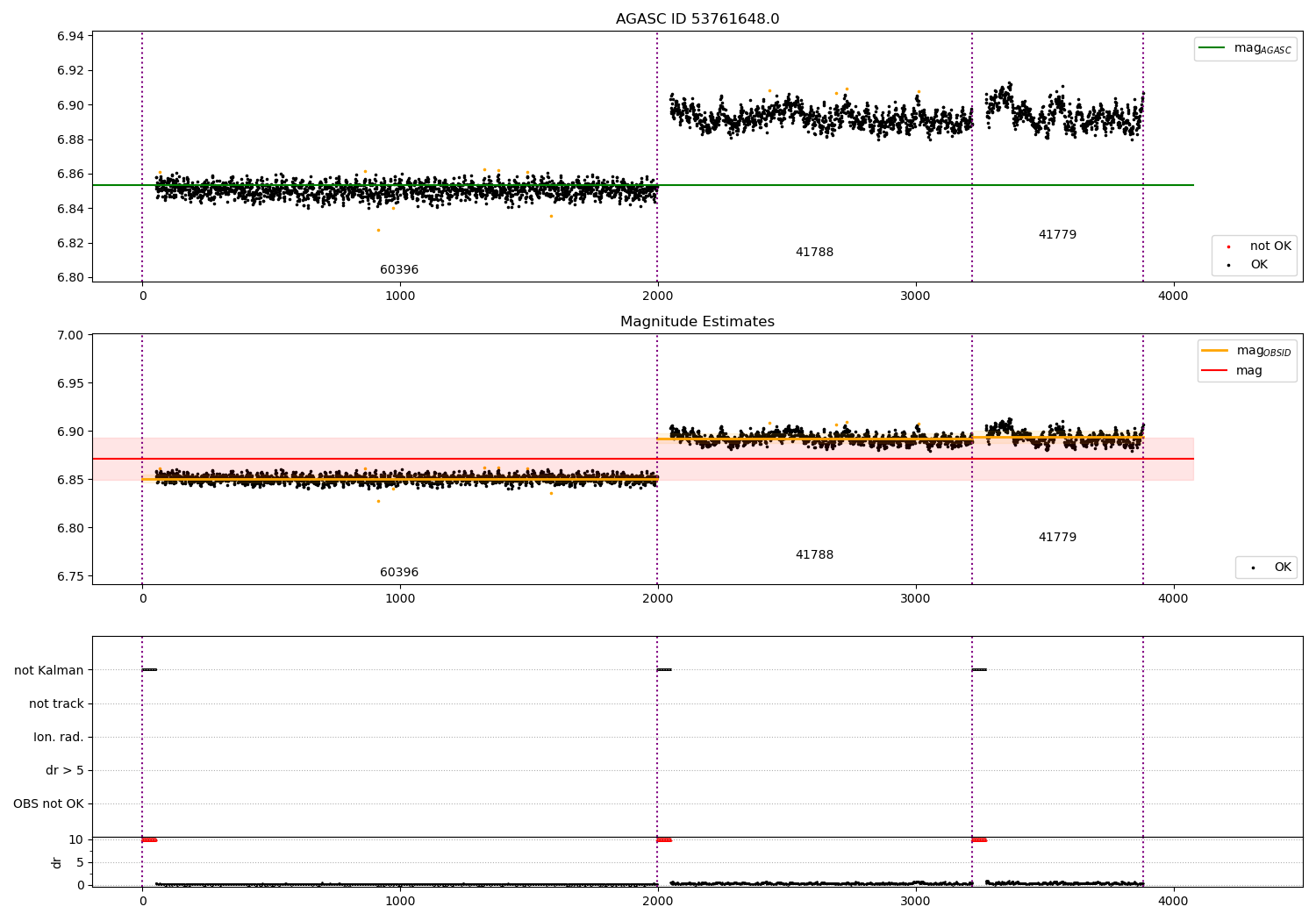Click the 41779 label in middle plot

(x=1057, y=538)
